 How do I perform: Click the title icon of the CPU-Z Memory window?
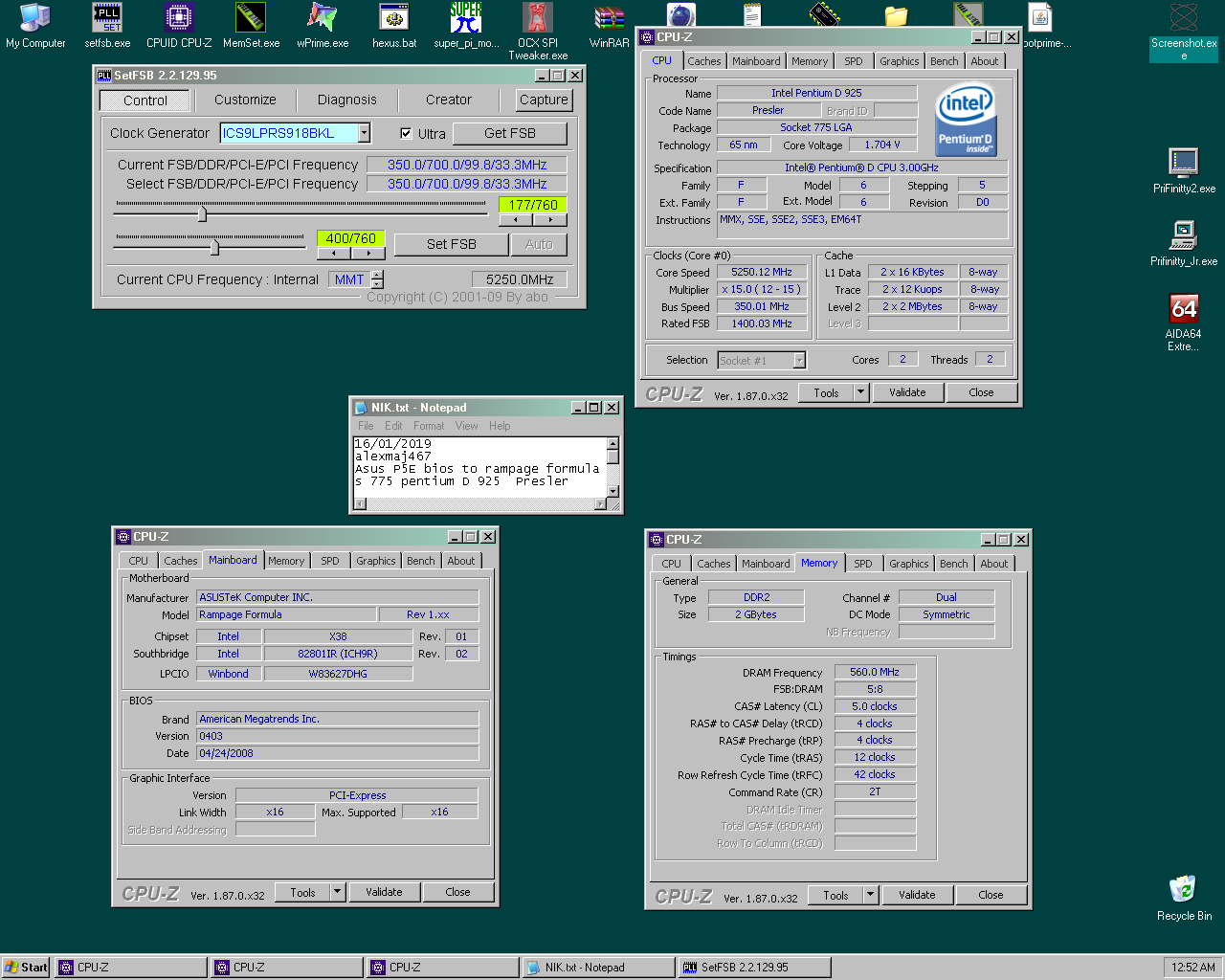[x=656, y=540]
